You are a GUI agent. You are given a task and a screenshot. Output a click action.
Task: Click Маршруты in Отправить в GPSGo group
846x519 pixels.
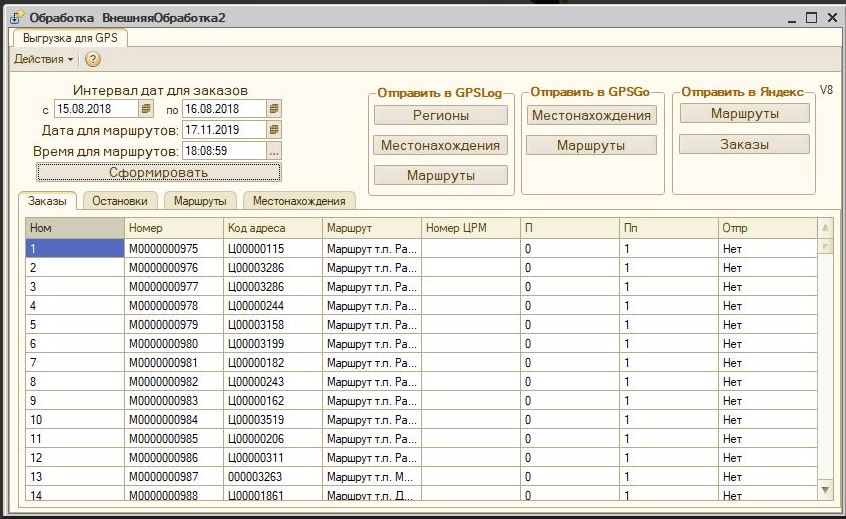tap(591, 145)
